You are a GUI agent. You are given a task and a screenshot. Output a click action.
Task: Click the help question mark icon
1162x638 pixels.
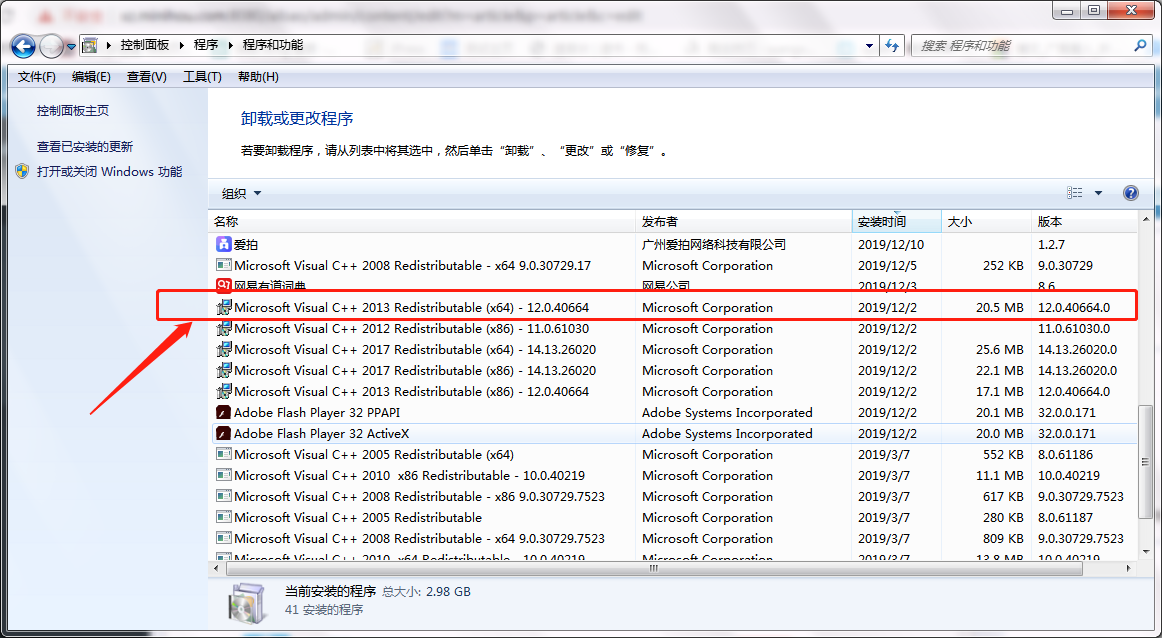point(1131,193)
